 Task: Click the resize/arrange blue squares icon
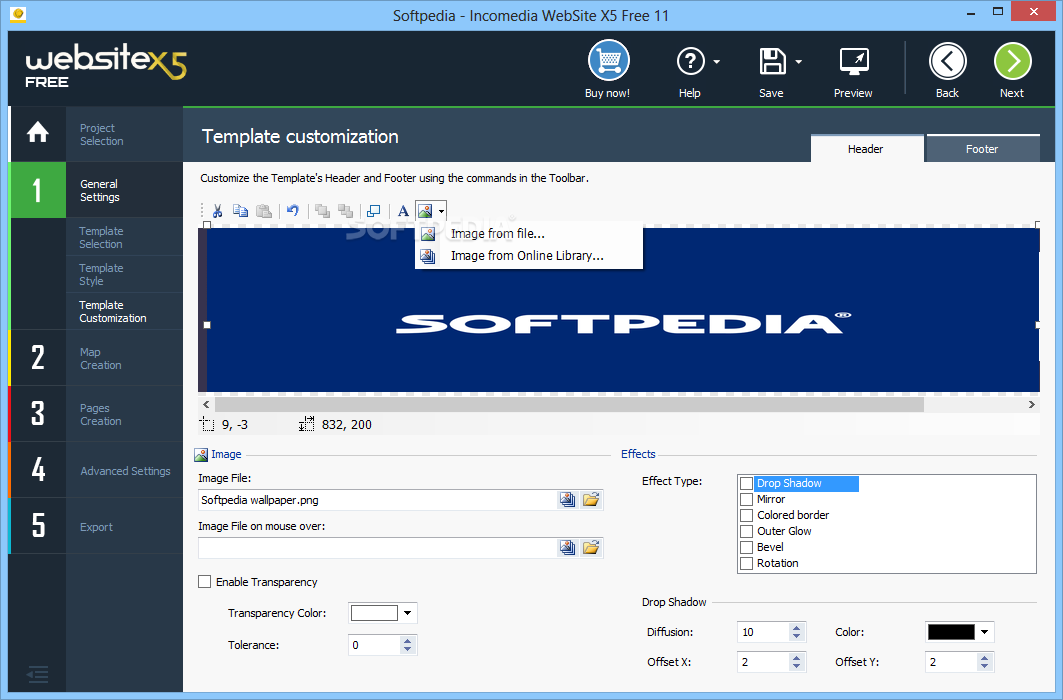(374, 211)
